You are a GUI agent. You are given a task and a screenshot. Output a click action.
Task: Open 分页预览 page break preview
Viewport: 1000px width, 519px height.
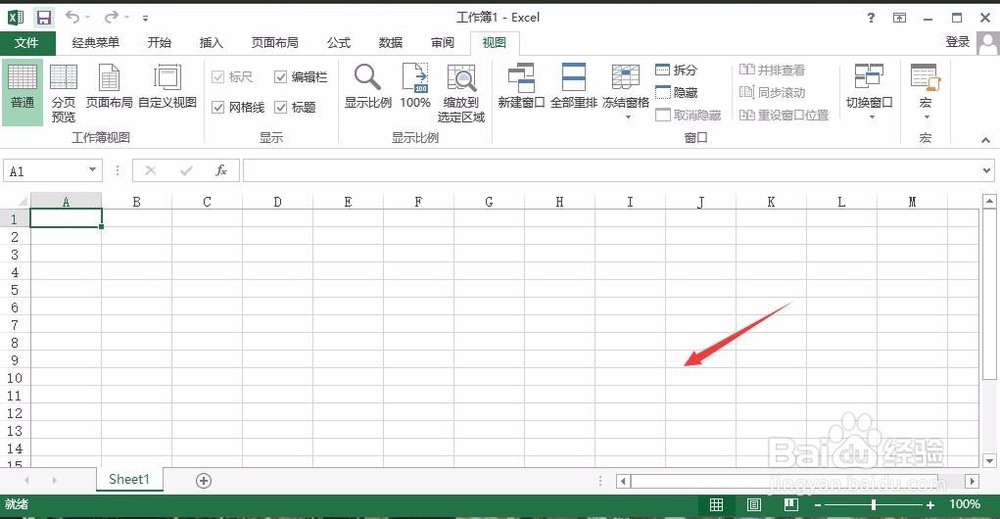coord(63,92)
